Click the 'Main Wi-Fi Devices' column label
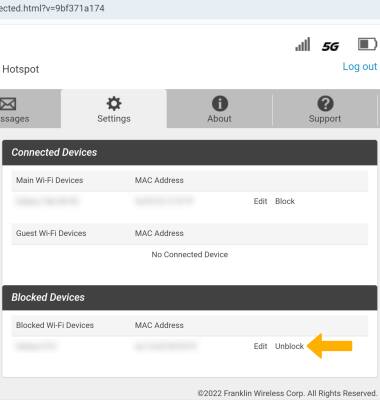 50,180
